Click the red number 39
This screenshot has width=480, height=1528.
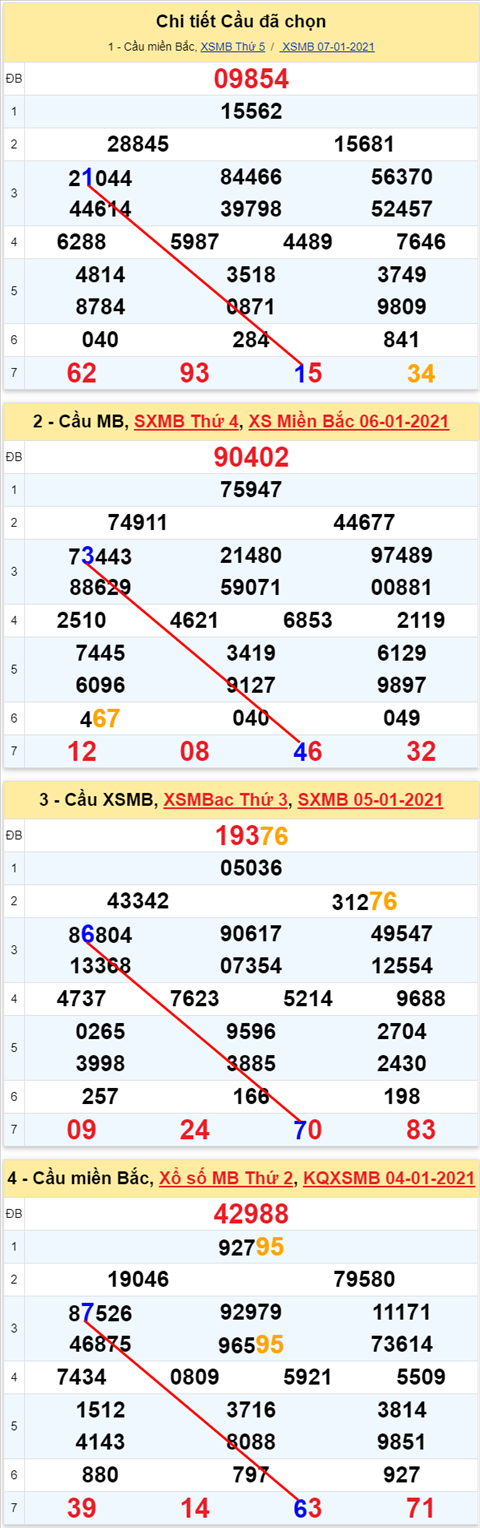point(82,1508)
